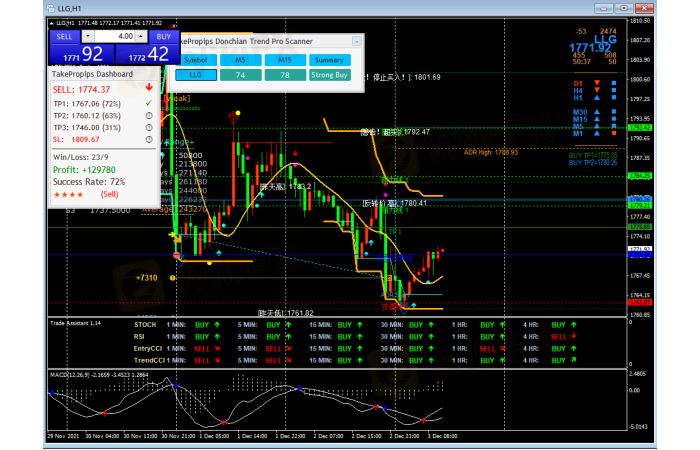The height and width of the screenshot is (450, 700).
Task: Click the H1 blue up trend arrow
Action: click(598, 98)
